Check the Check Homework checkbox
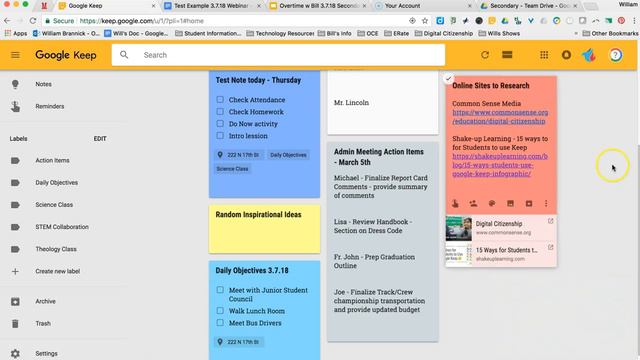The image size is (640, 360). (x=220, y=111)
